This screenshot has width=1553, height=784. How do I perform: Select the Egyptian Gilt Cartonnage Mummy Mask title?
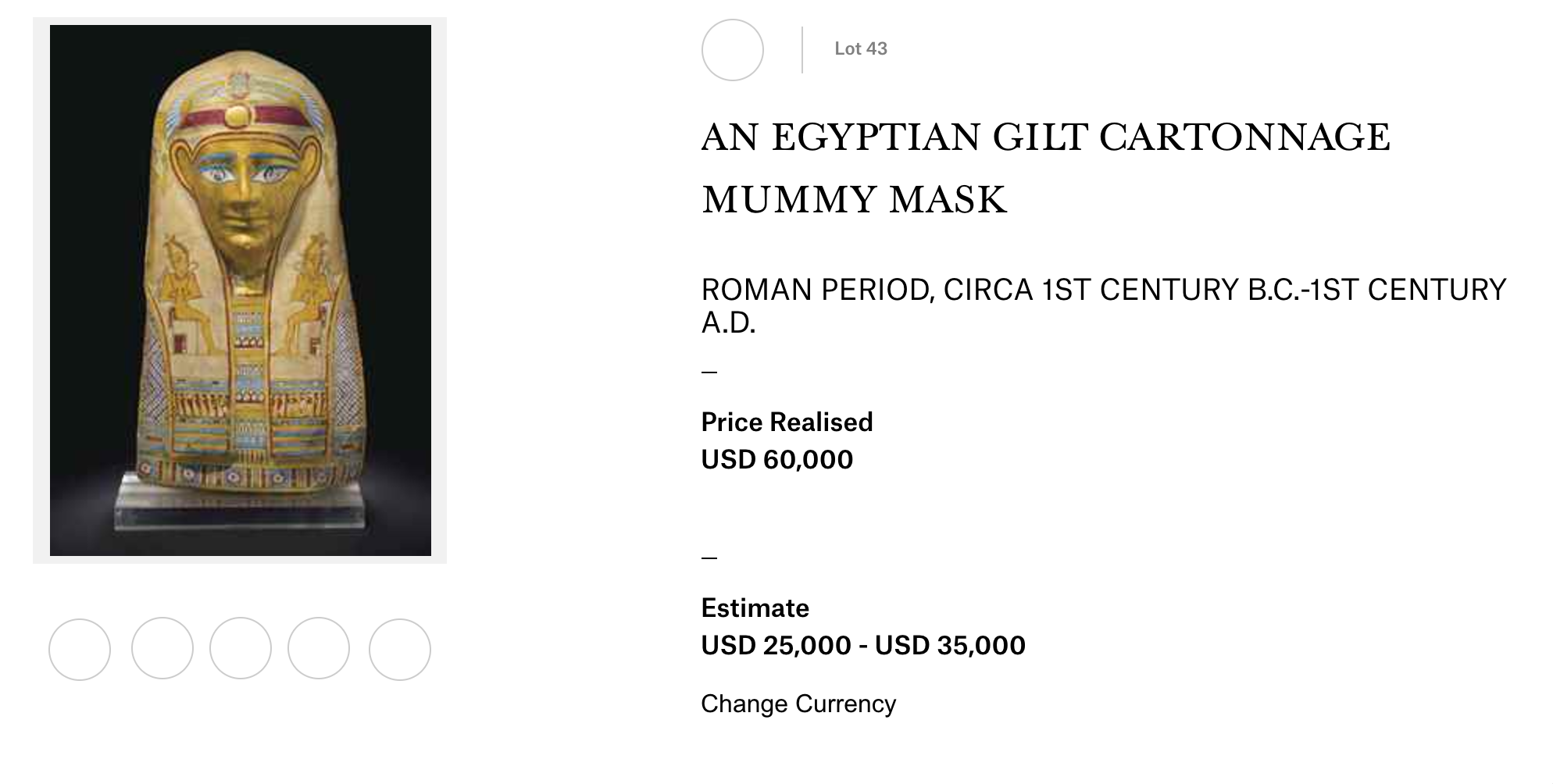[1045, 168]
